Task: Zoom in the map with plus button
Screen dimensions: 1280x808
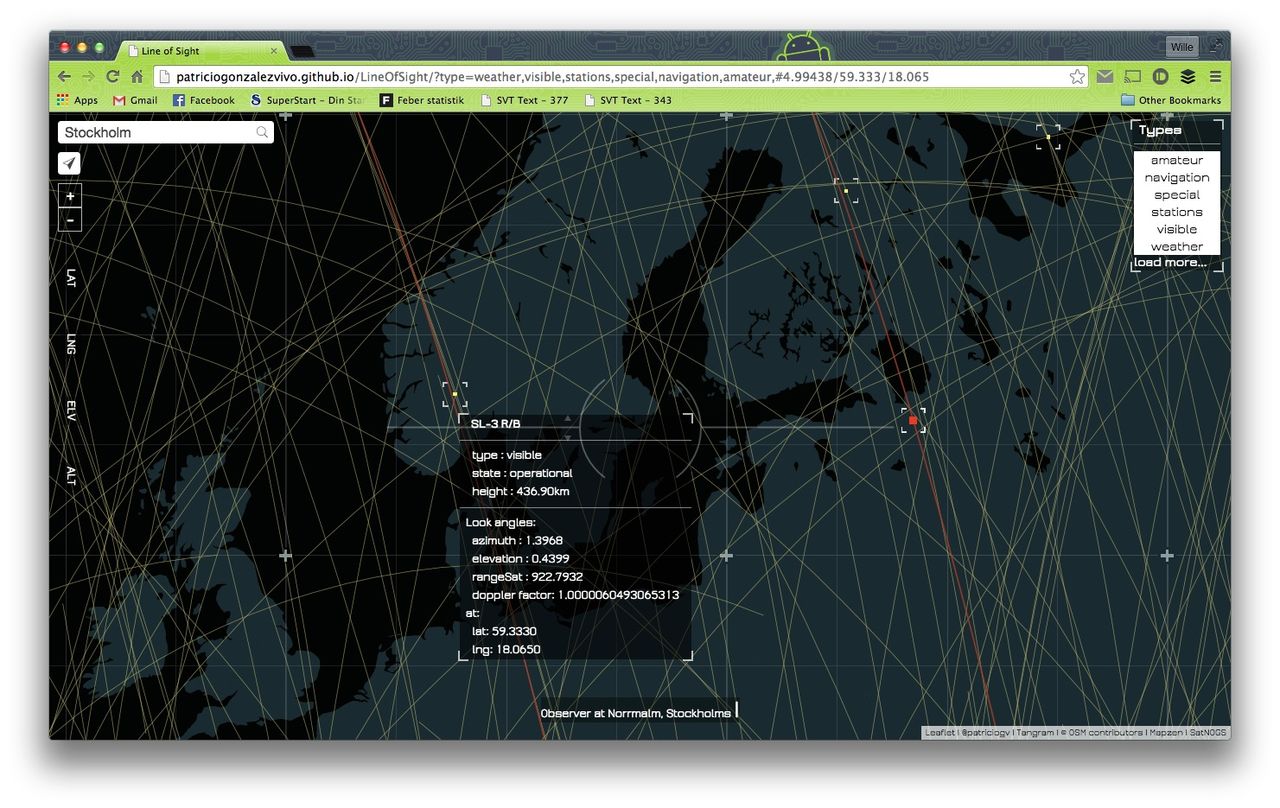Action: 70,197
